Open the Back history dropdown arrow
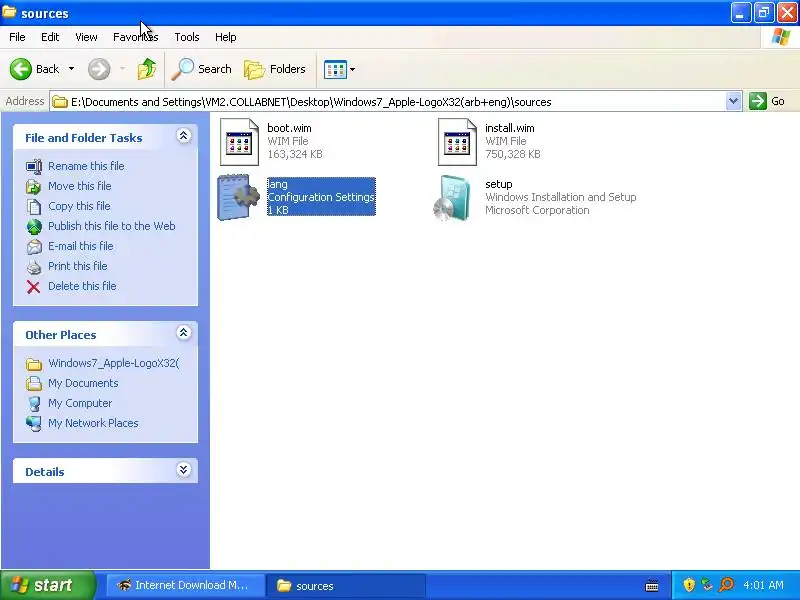This screenshot has width=800, height=600. pyautogui.click(x=71, y=69)
